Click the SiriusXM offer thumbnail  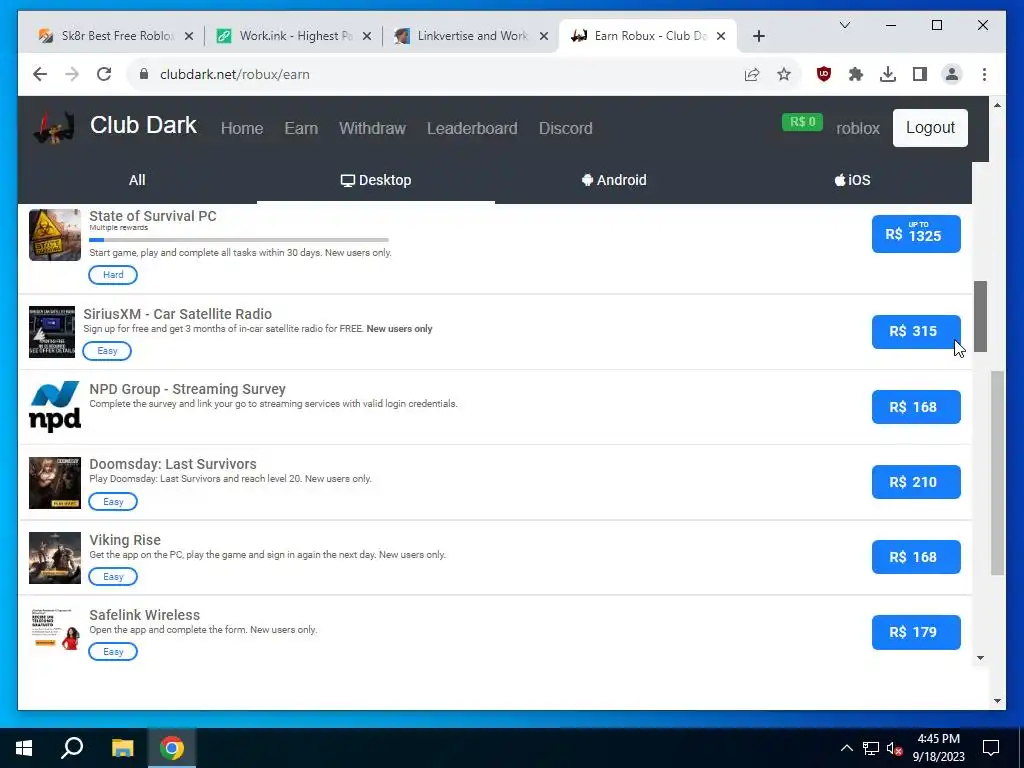point(52,332)
